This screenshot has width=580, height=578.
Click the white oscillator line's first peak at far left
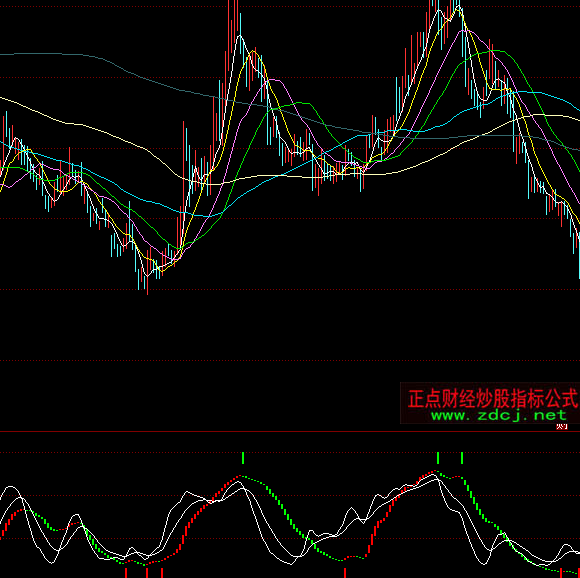11,487
